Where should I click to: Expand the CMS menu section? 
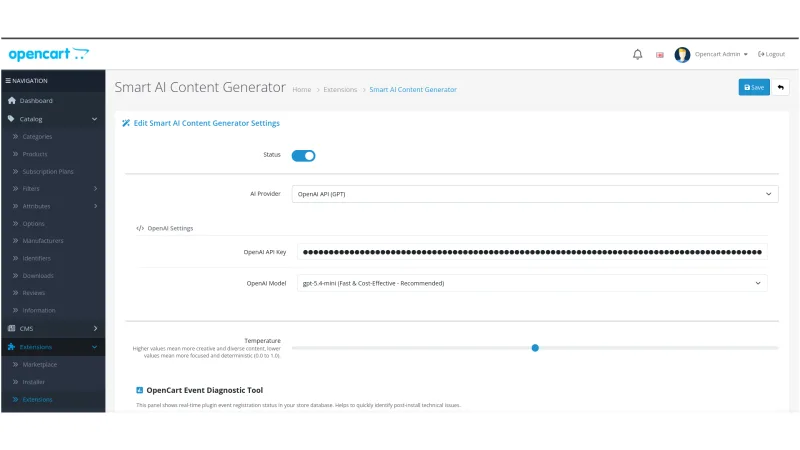pyautogui.click(x=53, y=329)
